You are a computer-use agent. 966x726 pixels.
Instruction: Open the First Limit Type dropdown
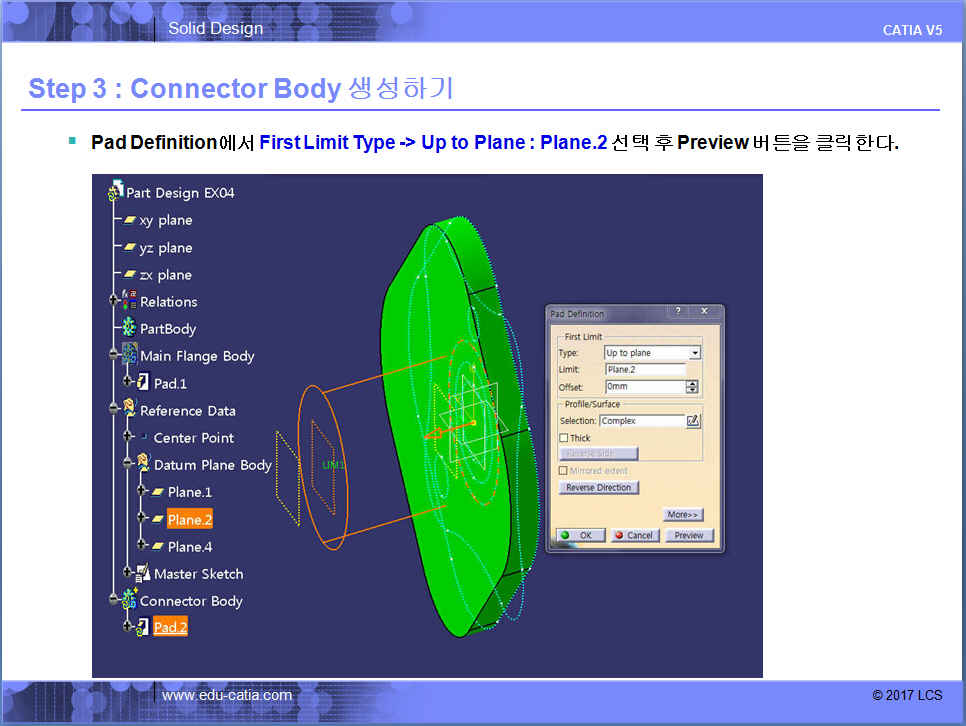pos(695,353)
